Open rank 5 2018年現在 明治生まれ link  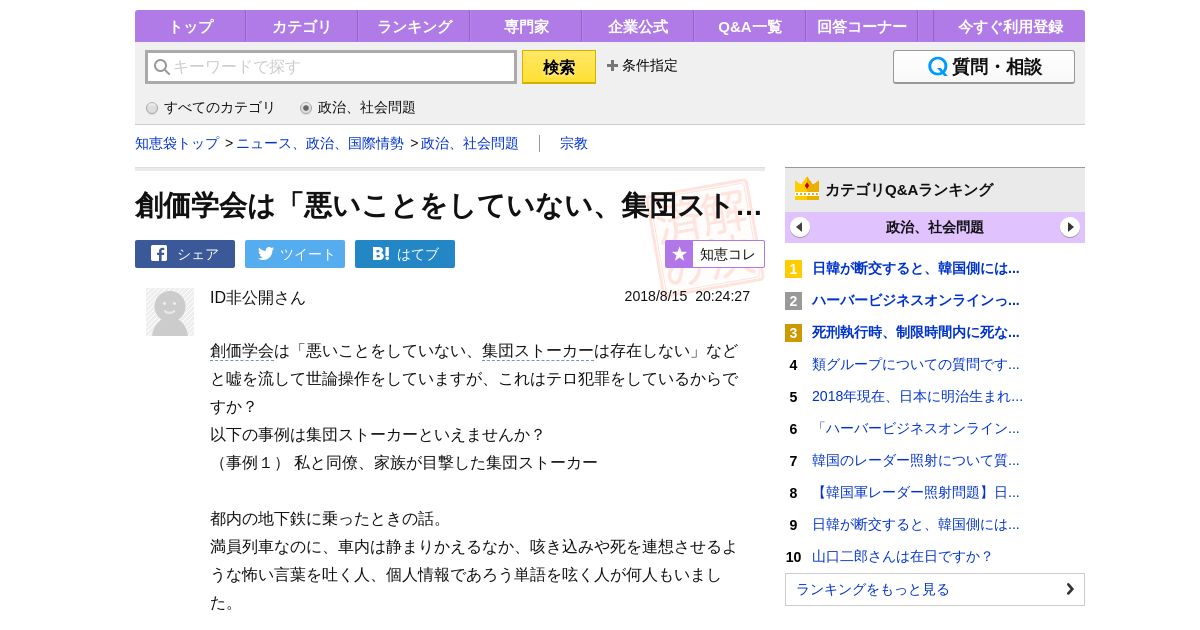pyautogui.click(x=917, y=397)
